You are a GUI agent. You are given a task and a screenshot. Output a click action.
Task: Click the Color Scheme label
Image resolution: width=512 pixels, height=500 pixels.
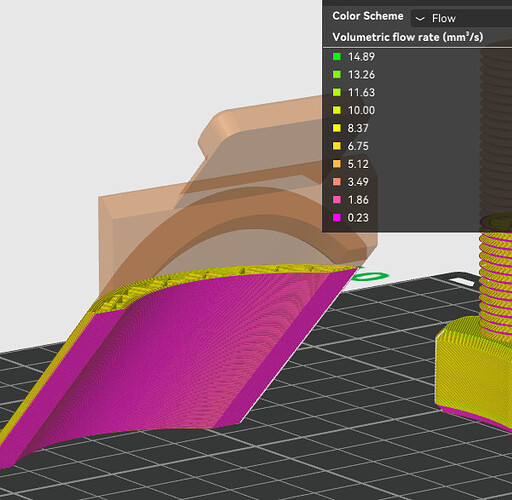point(368,16)
